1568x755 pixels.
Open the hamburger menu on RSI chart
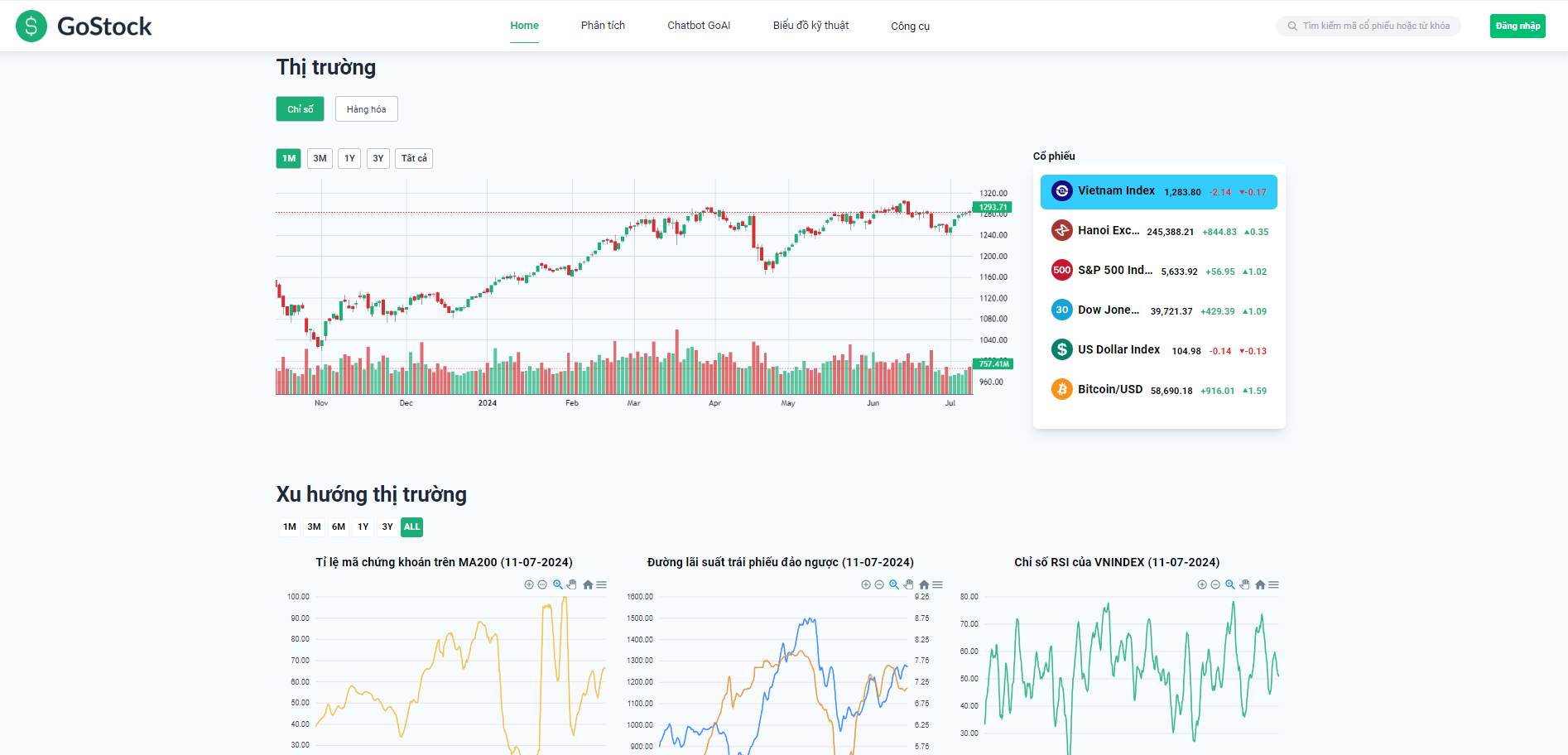coord(1274,584)
